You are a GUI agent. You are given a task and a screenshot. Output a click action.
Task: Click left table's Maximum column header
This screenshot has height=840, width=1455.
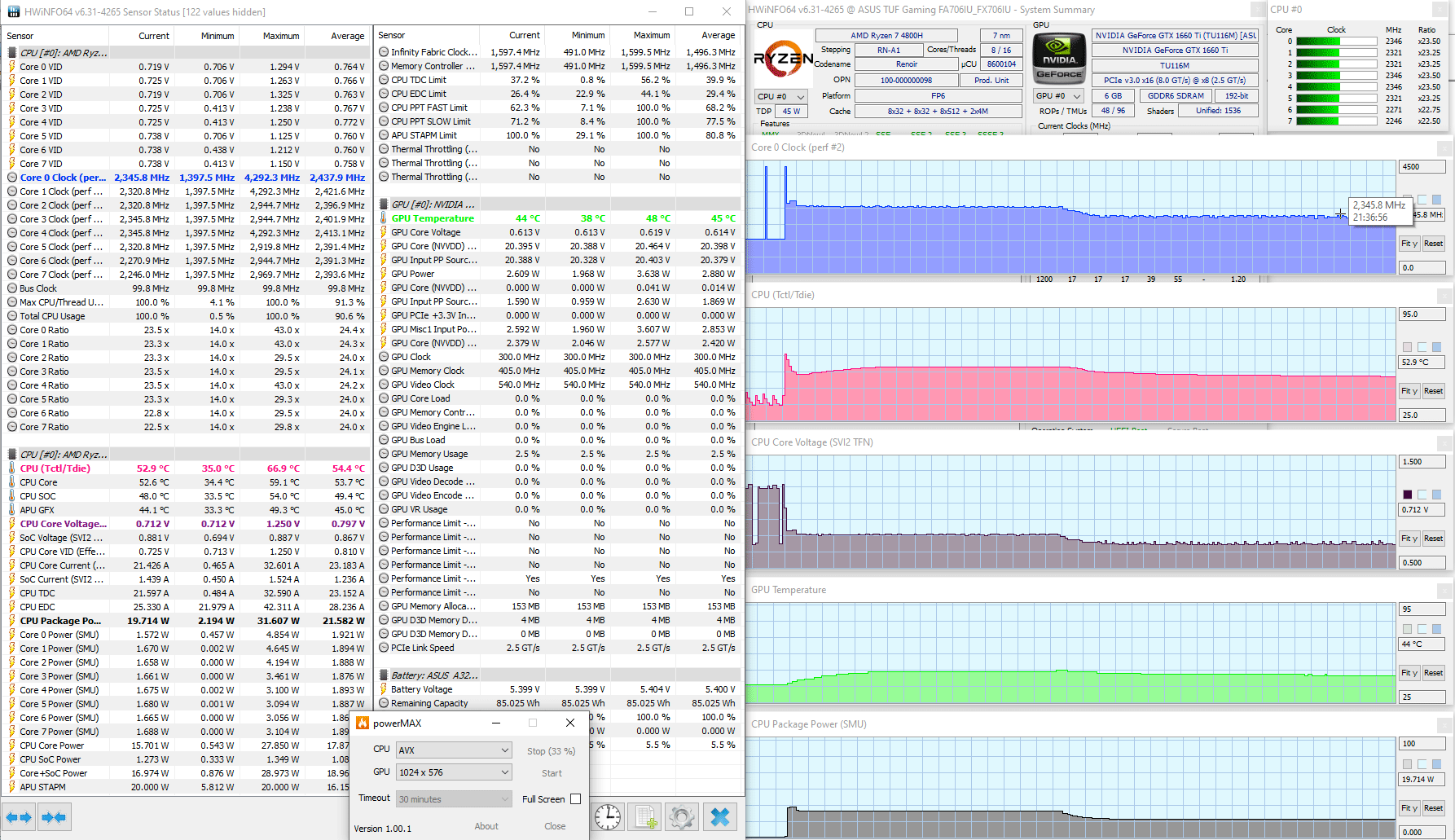tap(271, 36)
